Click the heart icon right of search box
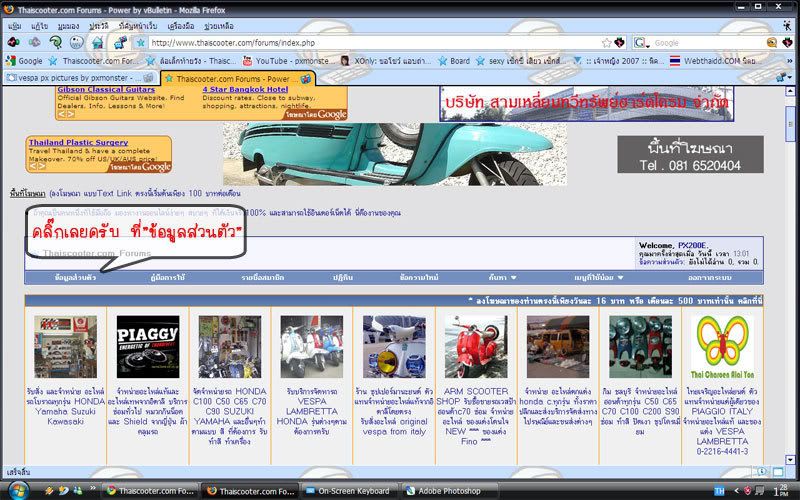 pyautogui.click(x=787, y=43)
